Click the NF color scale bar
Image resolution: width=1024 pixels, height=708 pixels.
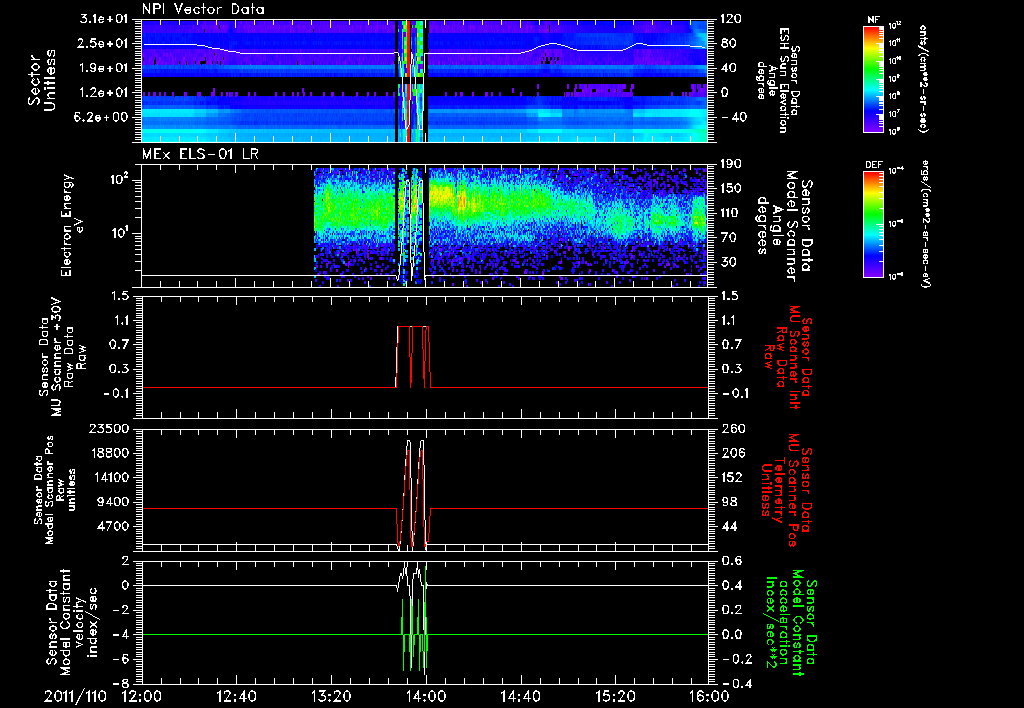874,78
